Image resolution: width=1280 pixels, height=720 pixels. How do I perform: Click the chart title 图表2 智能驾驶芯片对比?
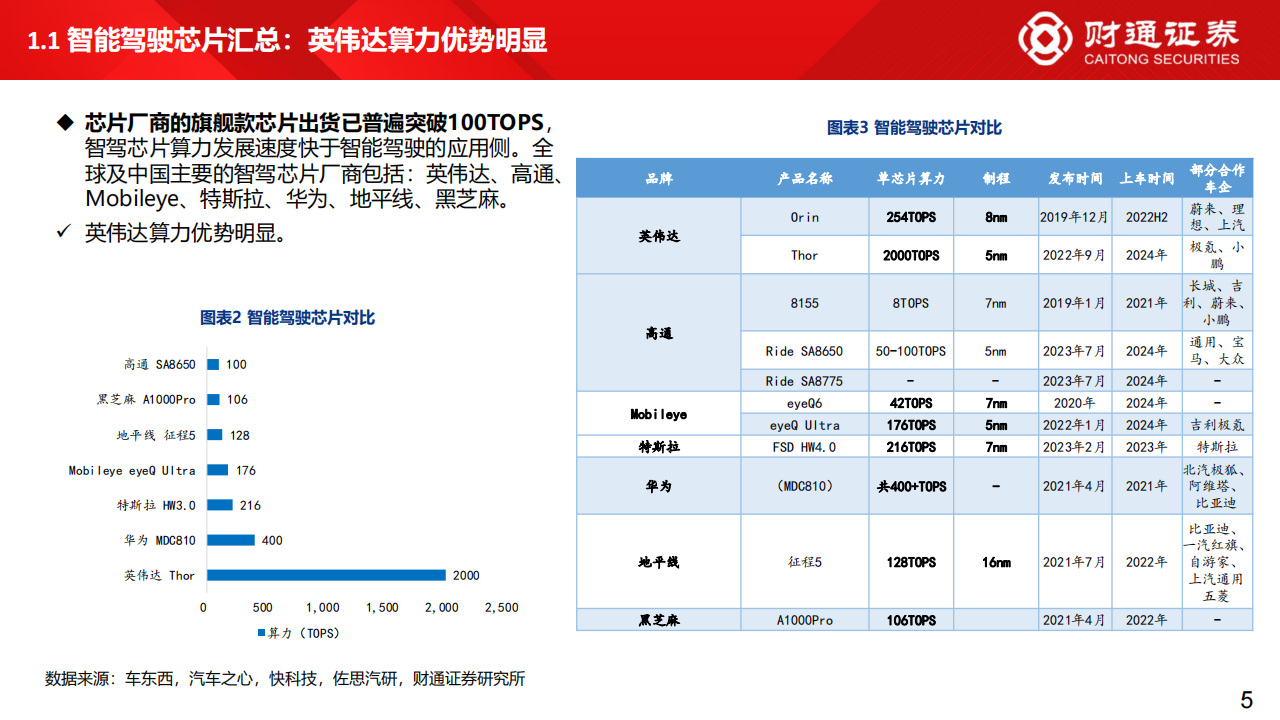(288, 318)
